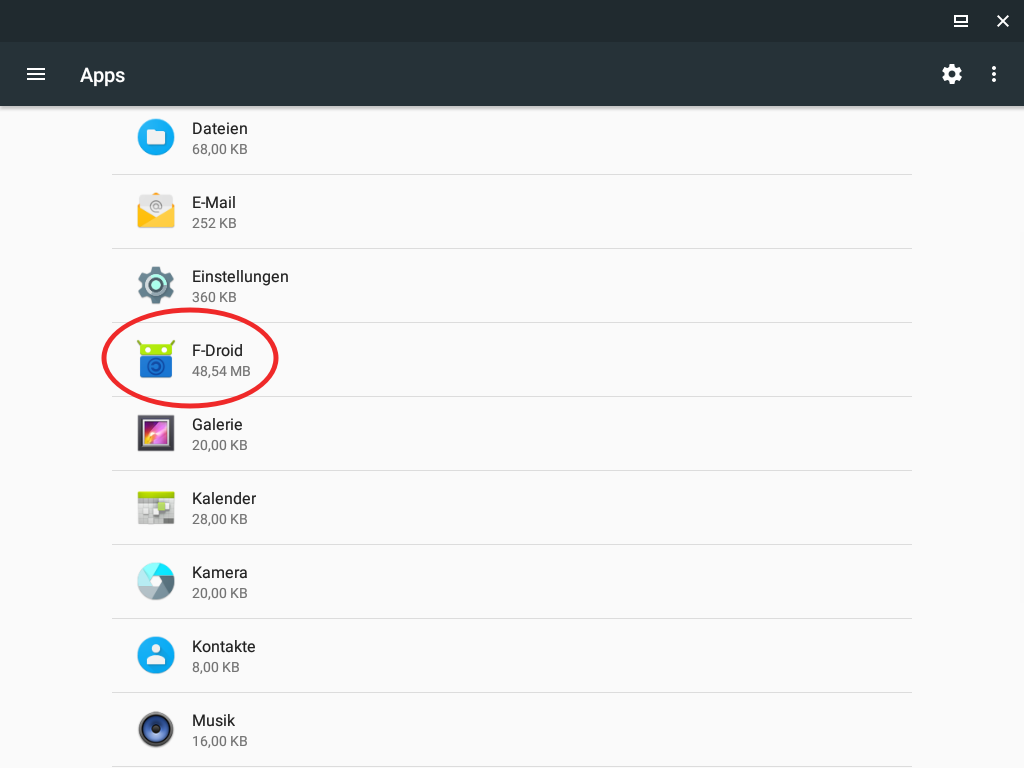Image resolution: width=1024 pixels, height=768 pixels.
Task: Click the Galerie picture icon
Action: click(156, 433)
